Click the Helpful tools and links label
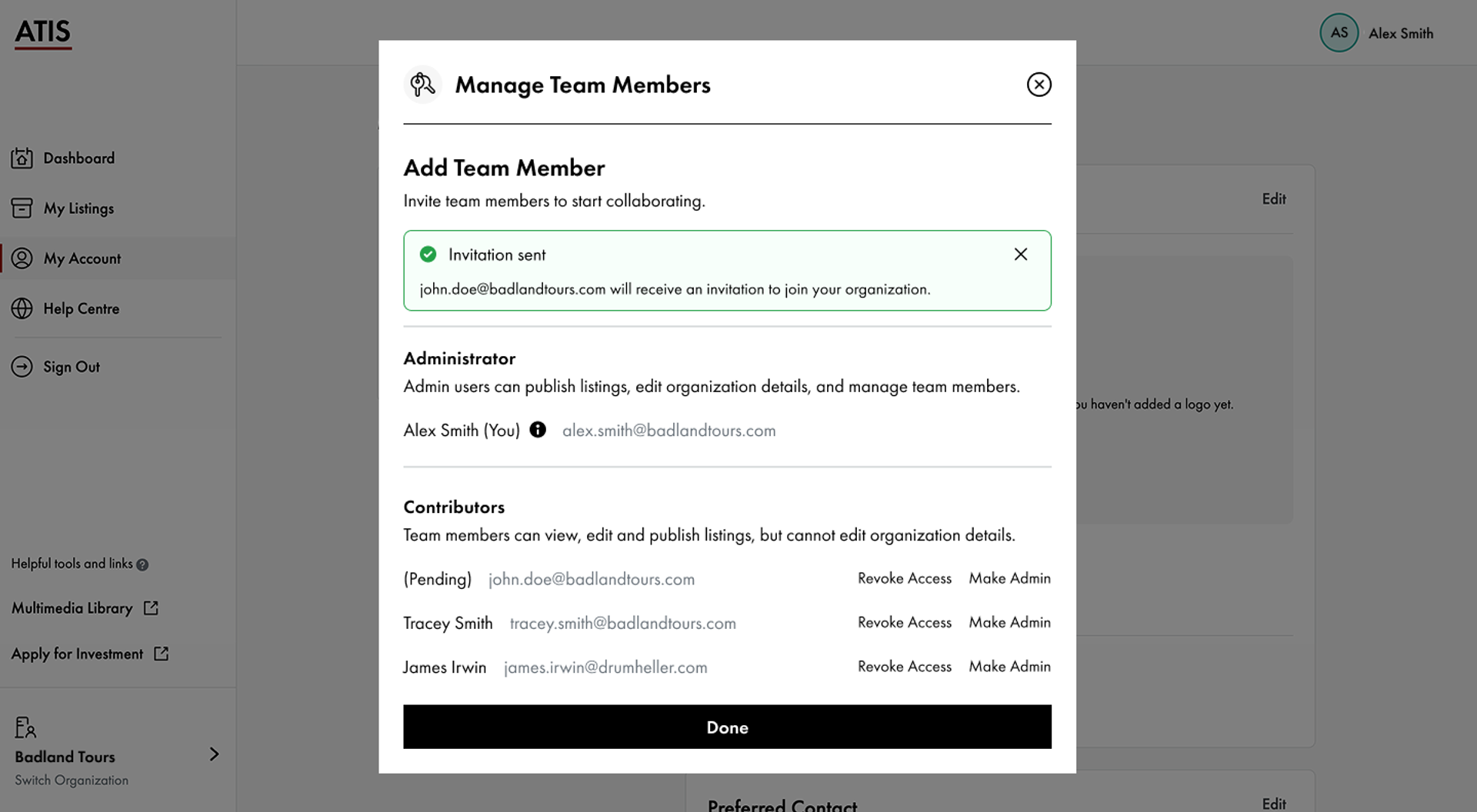Viewport: 1477px width, 812px height. pos(72,564)
